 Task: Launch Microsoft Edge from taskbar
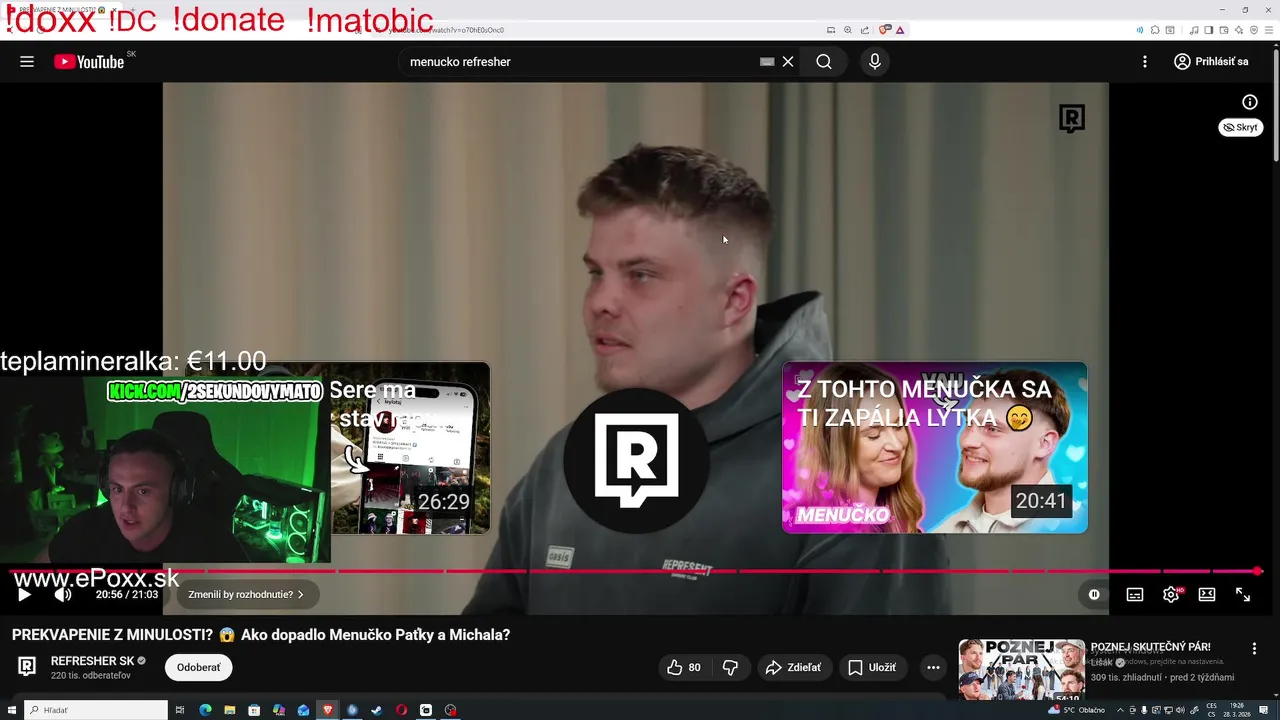(x=205, y=710)
